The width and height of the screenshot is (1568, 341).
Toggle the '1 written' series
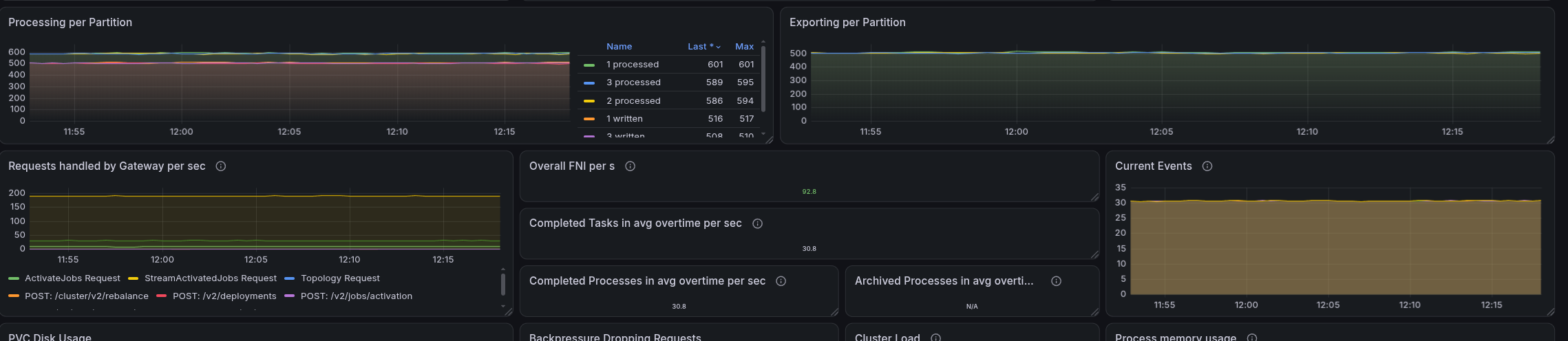pyautogui.click(x=624, y=119)
